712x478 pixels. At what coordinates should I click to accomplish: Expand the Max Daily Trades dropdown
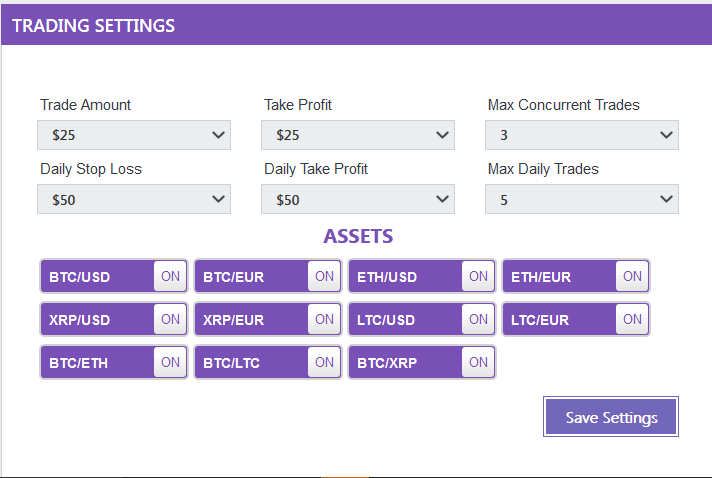pos(582,199)
